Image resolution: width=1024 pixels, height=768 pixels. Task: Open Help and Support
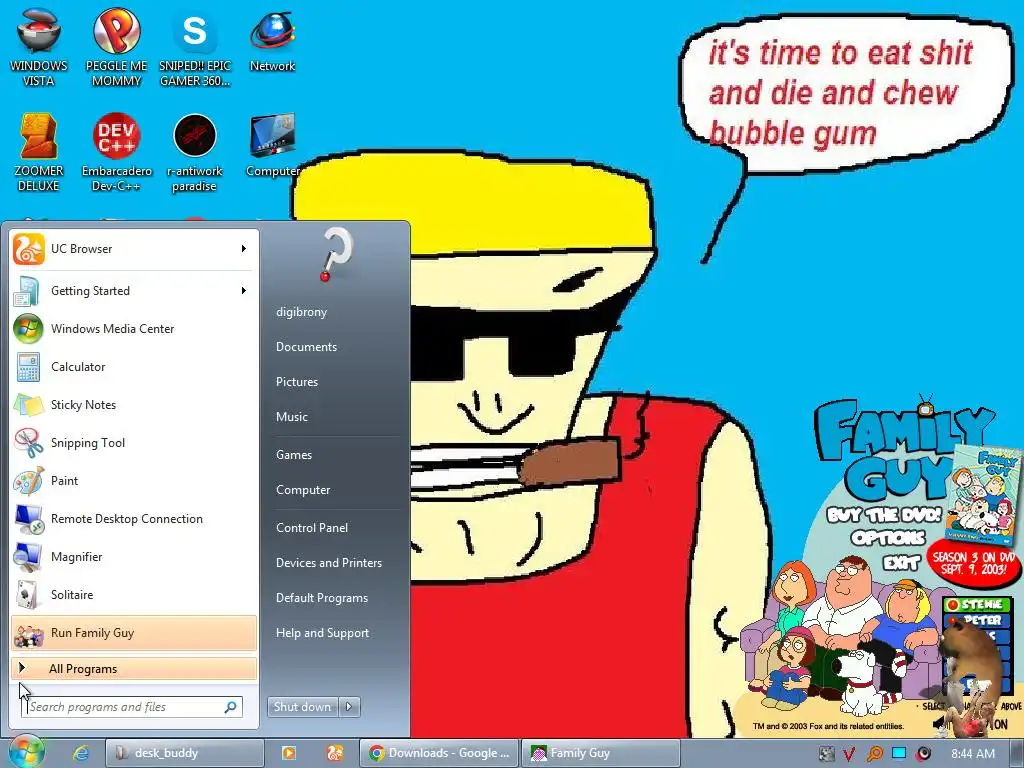click(x=323, y=633)
